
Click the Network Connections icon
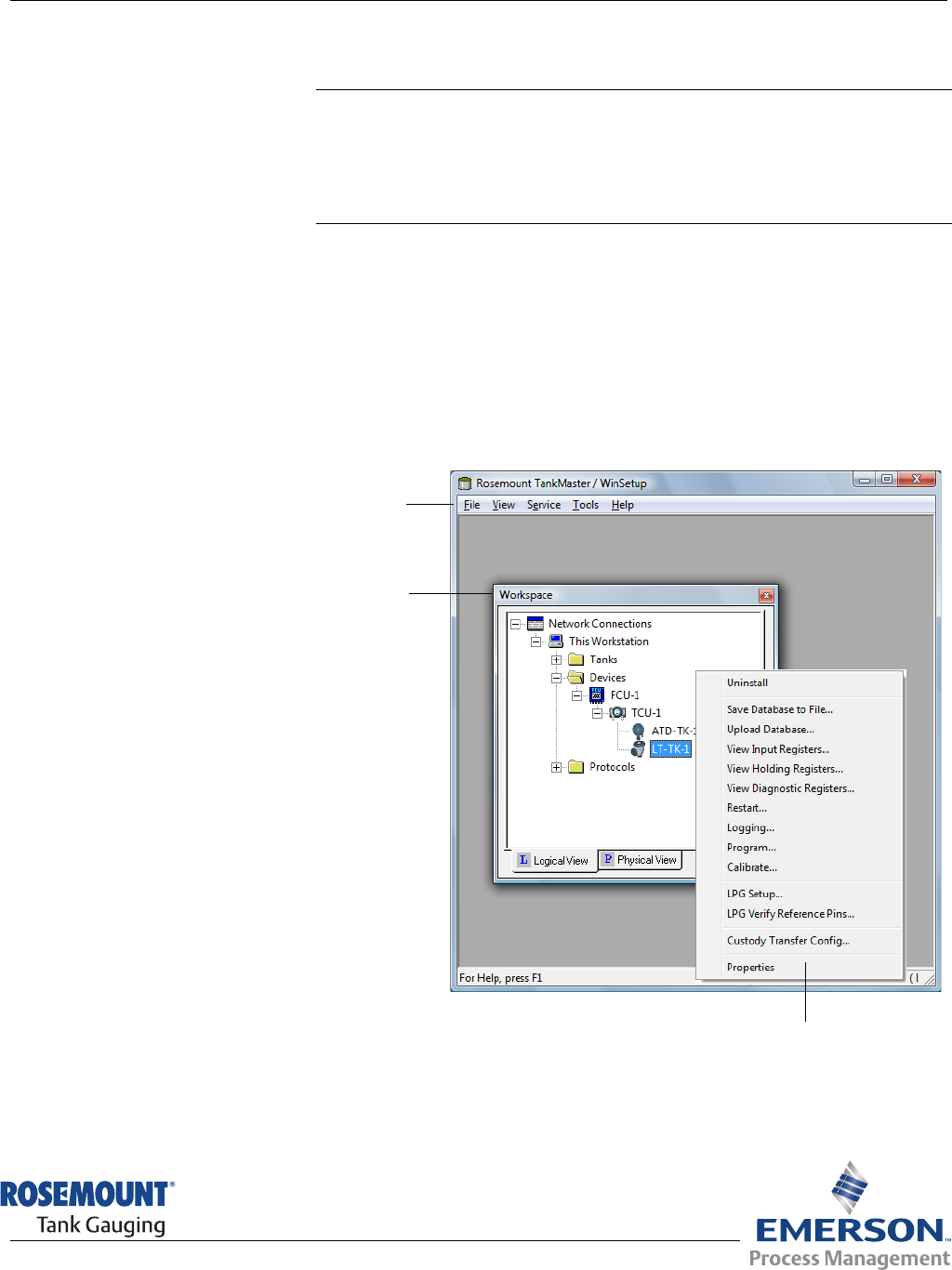point(535,624)
